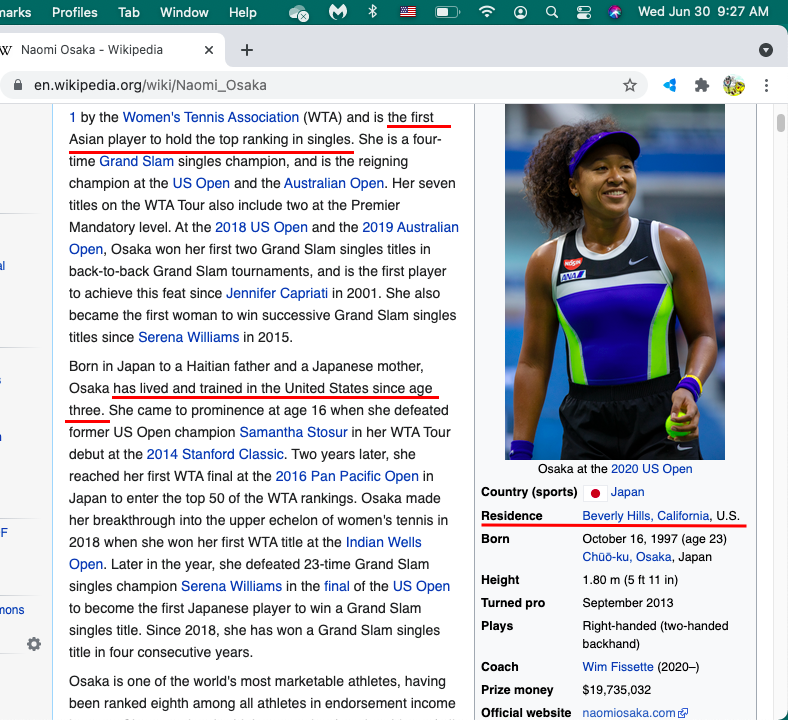788x720 pixels.
Task: Bookmark this page with the star icon
Action: click(630, 85)
